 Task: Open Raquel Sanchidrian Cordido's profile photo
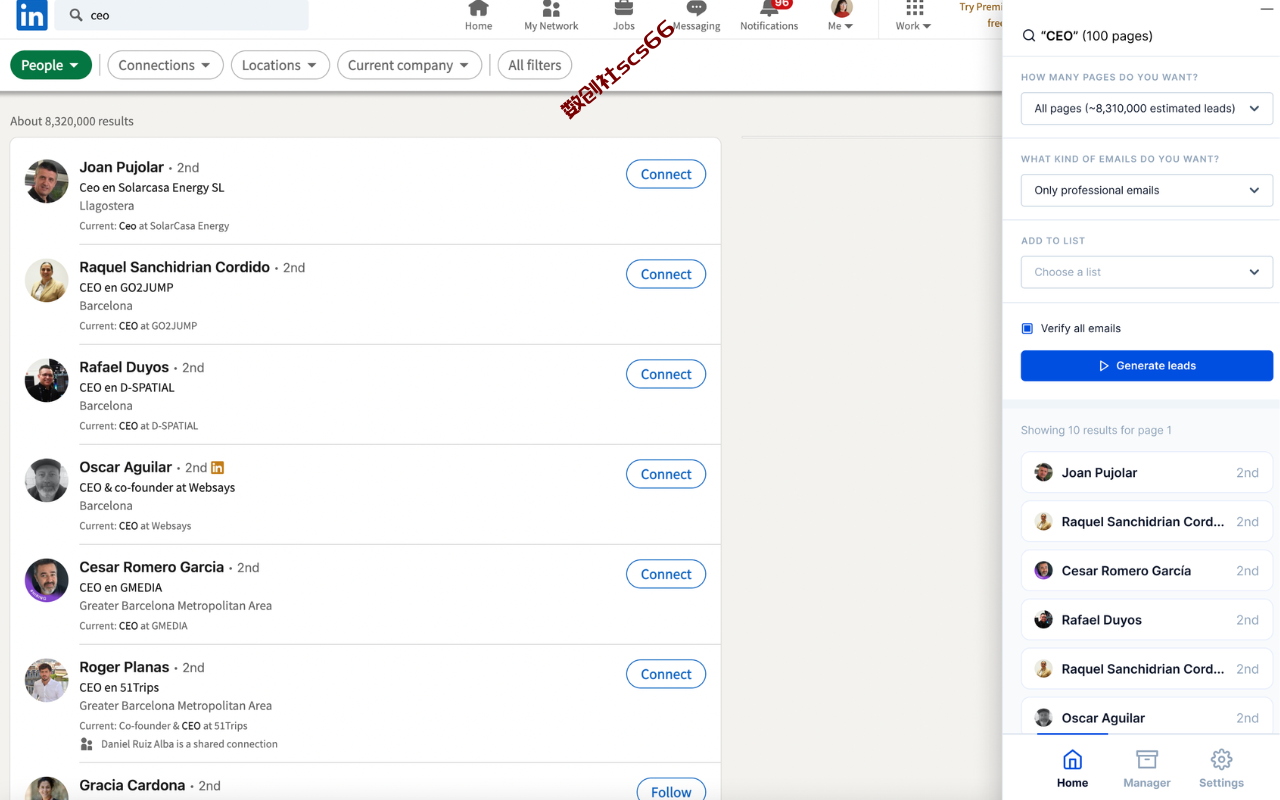(47, 281)
